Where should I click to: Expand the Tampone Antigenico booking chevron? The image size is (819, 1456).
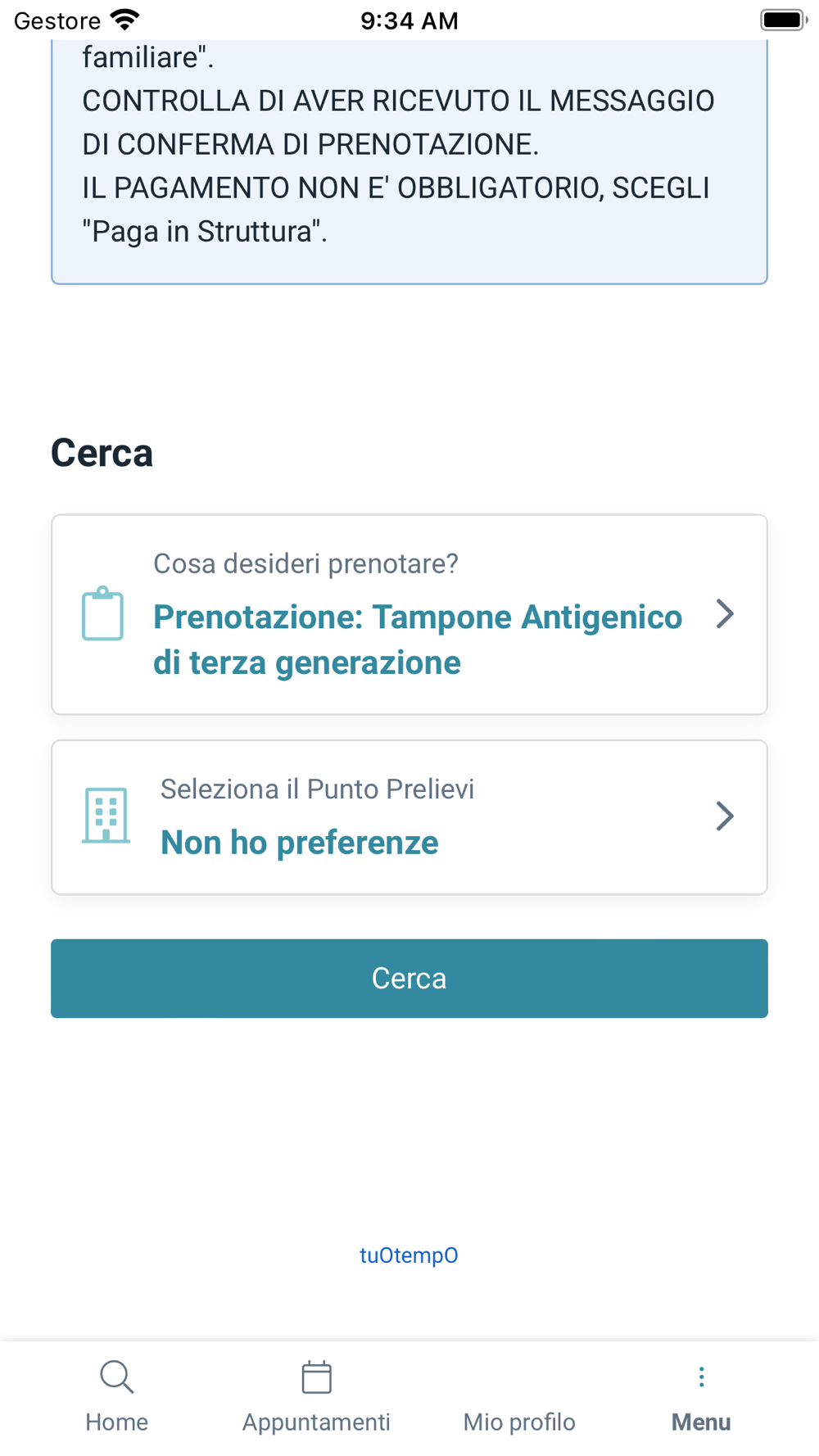pos(724,614)
